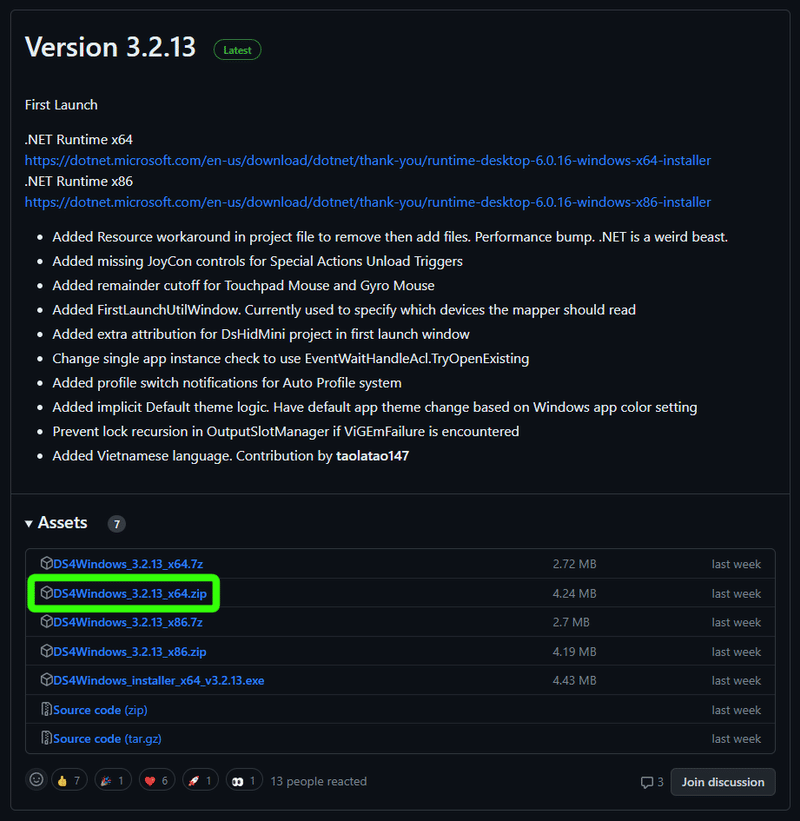Screen dimensions: 800x821
Task: Toggle the thumbs up reaction
Action: pos(69,781)
